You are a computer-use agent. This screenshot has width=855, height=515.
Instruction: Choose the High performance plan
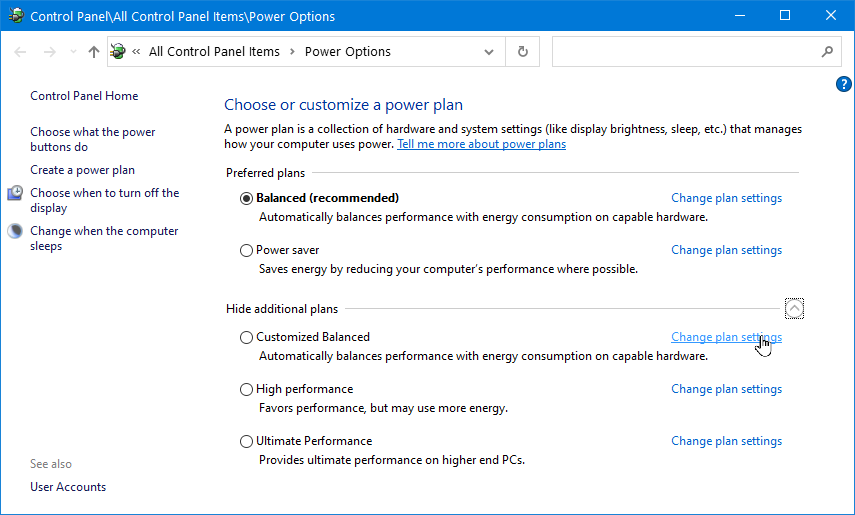(x=247, y=389)
